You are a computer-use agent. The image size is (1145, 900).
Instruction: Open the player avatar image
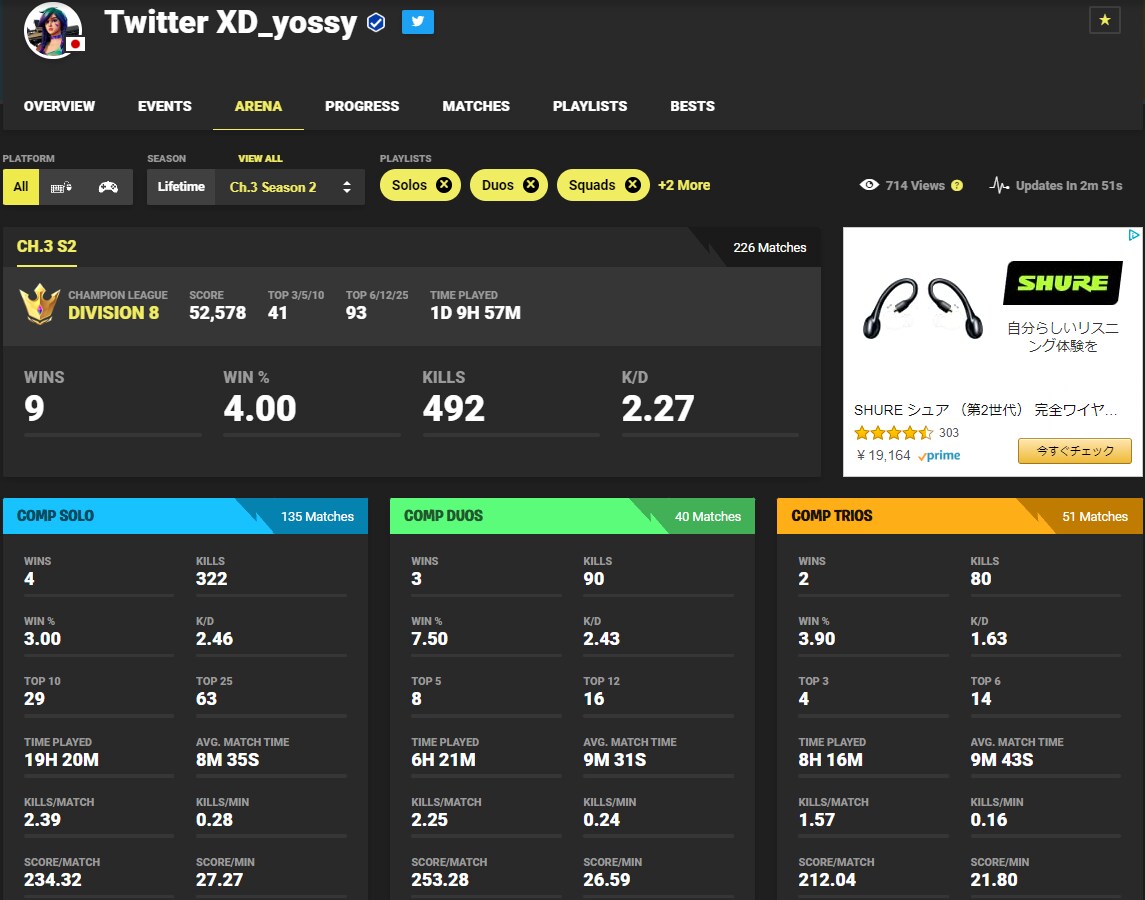pos(53,31)
